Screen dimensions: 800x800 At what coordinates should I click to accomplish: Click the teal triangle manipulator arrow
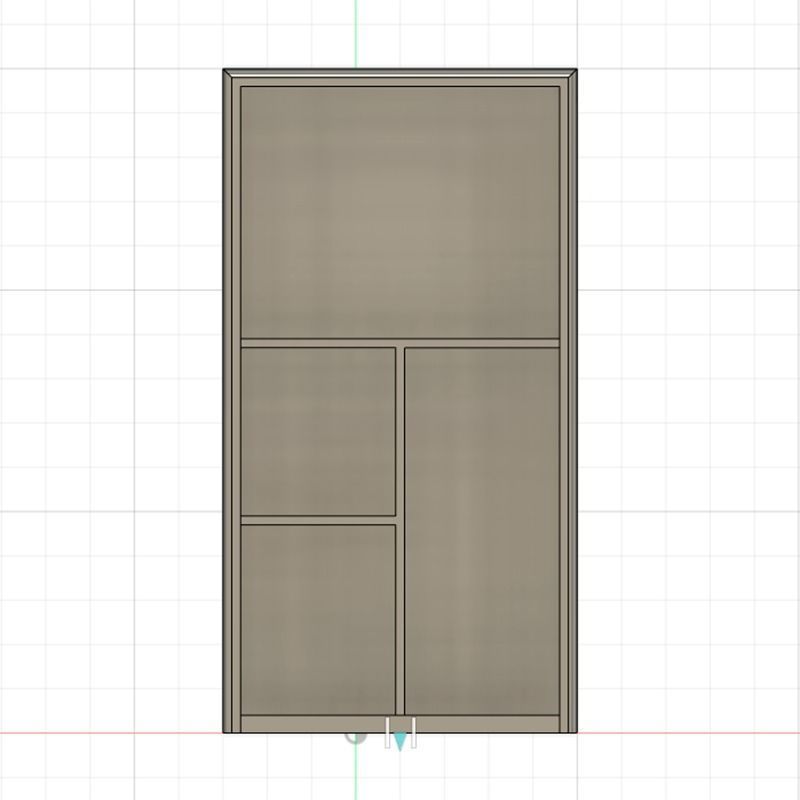(400, 741)
